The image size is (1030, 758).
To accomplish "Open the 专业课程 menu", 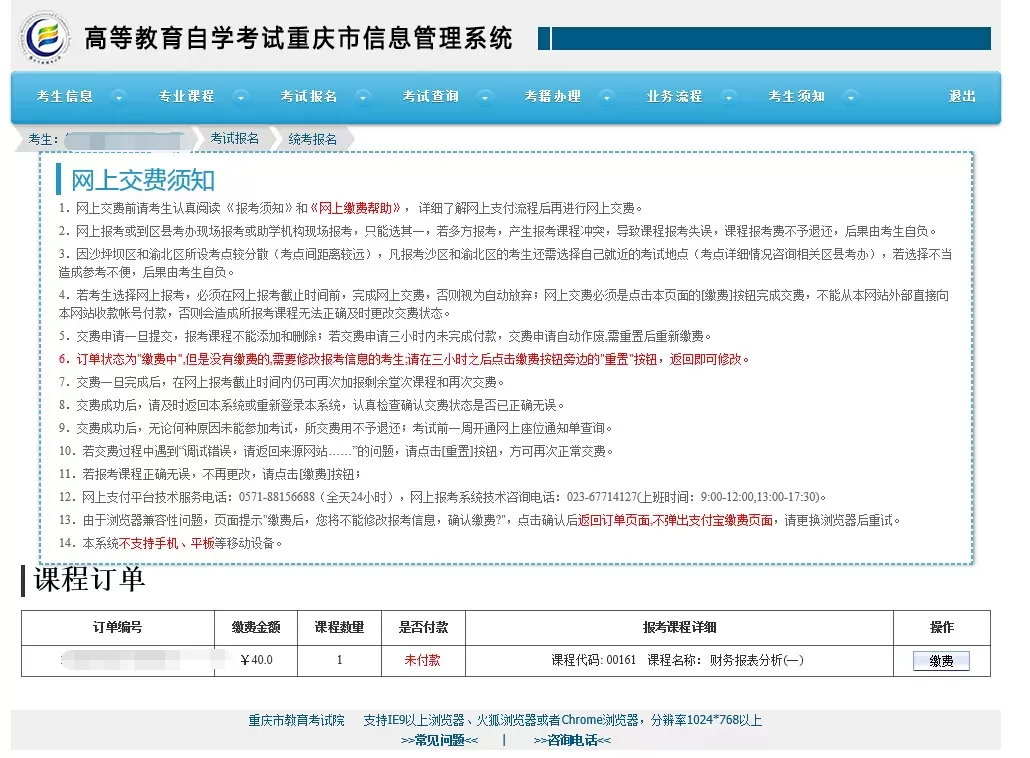I will [x=187, y=97].
